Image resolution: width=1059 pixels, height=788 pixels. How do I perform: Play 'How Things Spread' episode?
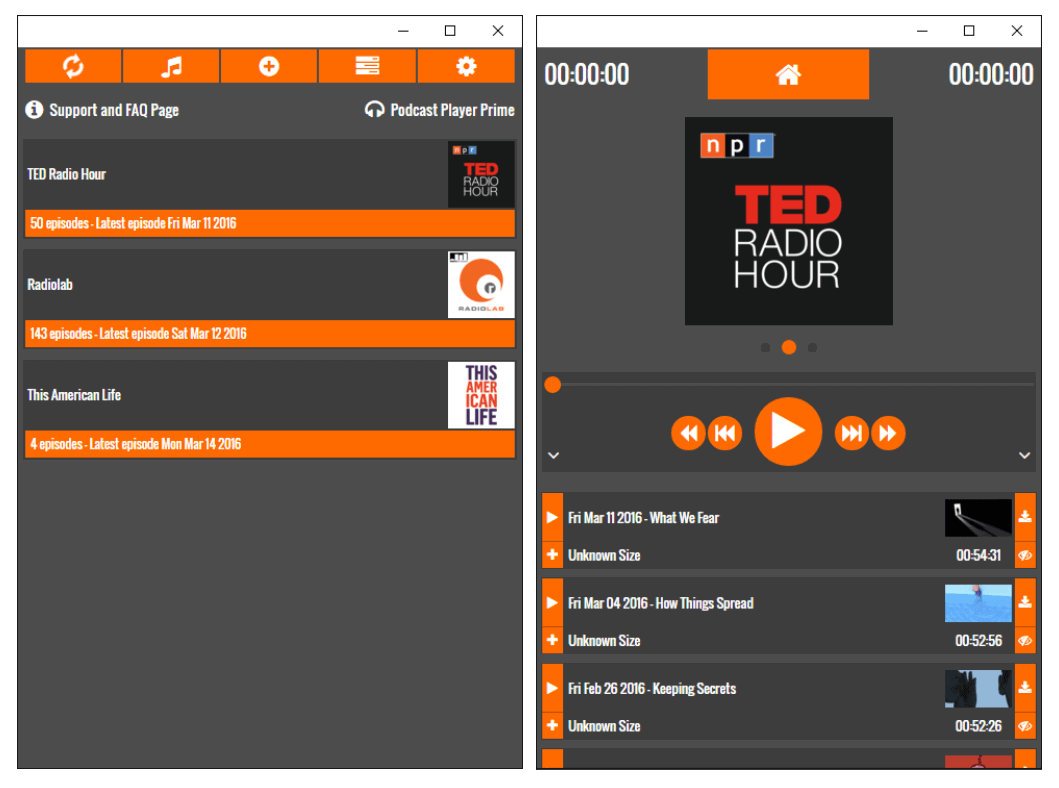click(x=552, y=602)
